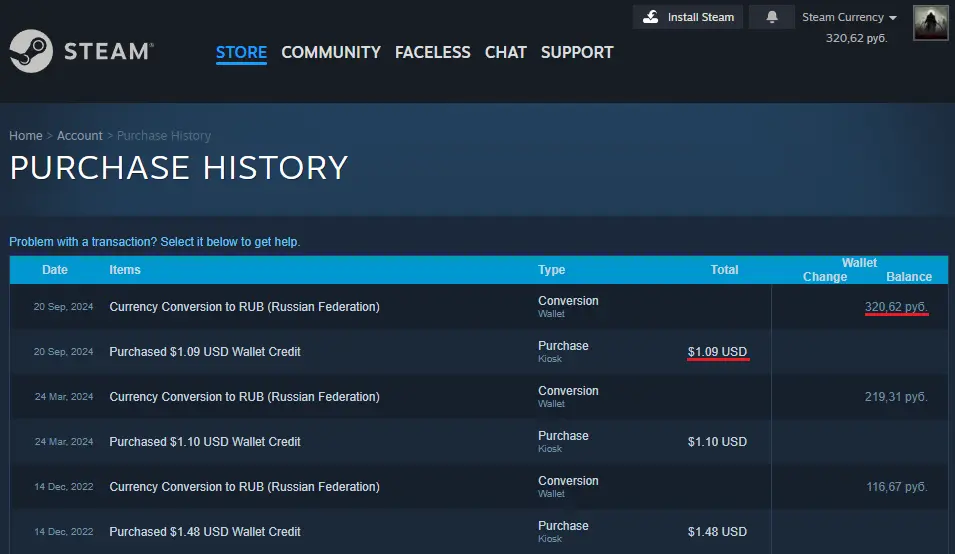Open notifications via the bell icon
This screenshot has height=554, width=955.
pyautogui.click(x=772, y=17)
